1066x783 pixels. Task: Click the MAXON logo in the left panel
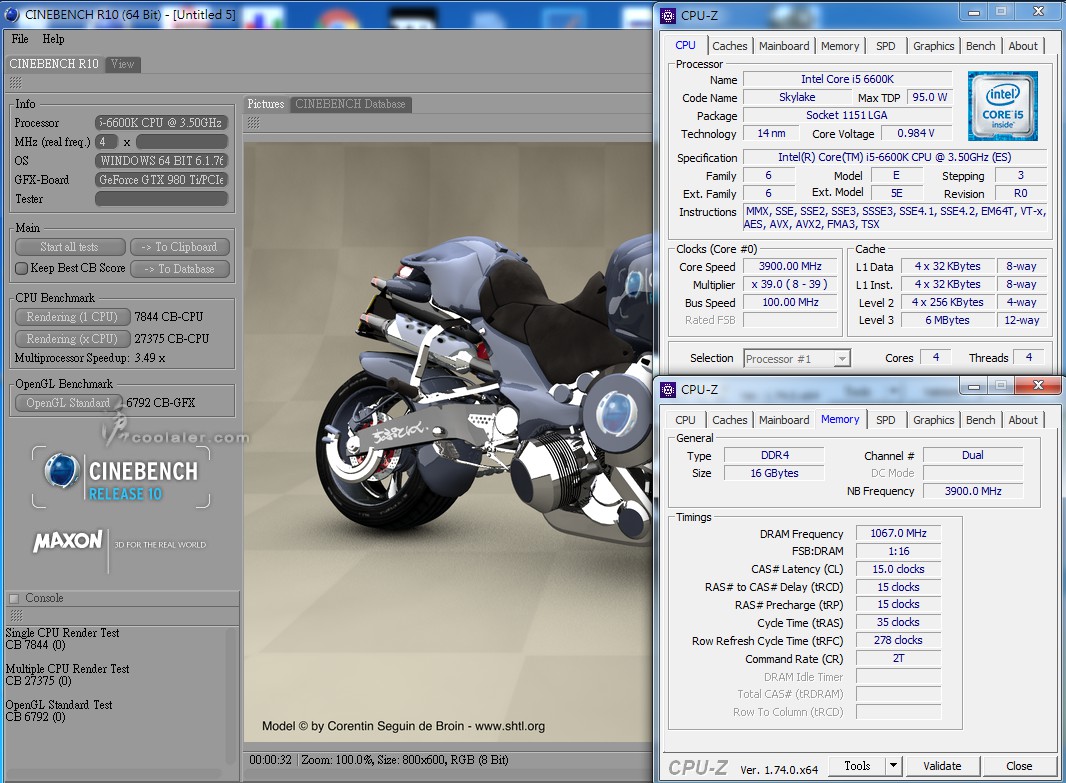coord(67,541)
